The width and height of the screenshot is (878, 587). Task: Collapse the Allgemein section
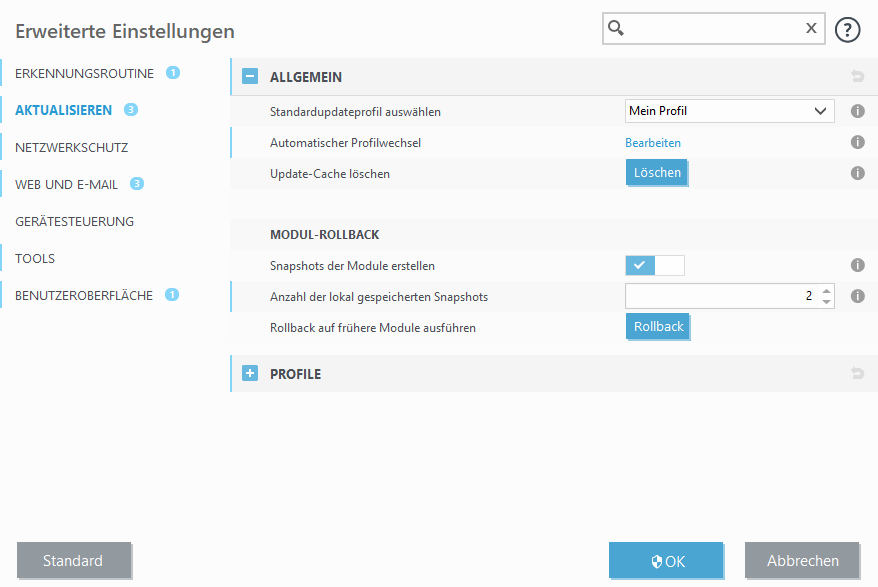[250, 76]
